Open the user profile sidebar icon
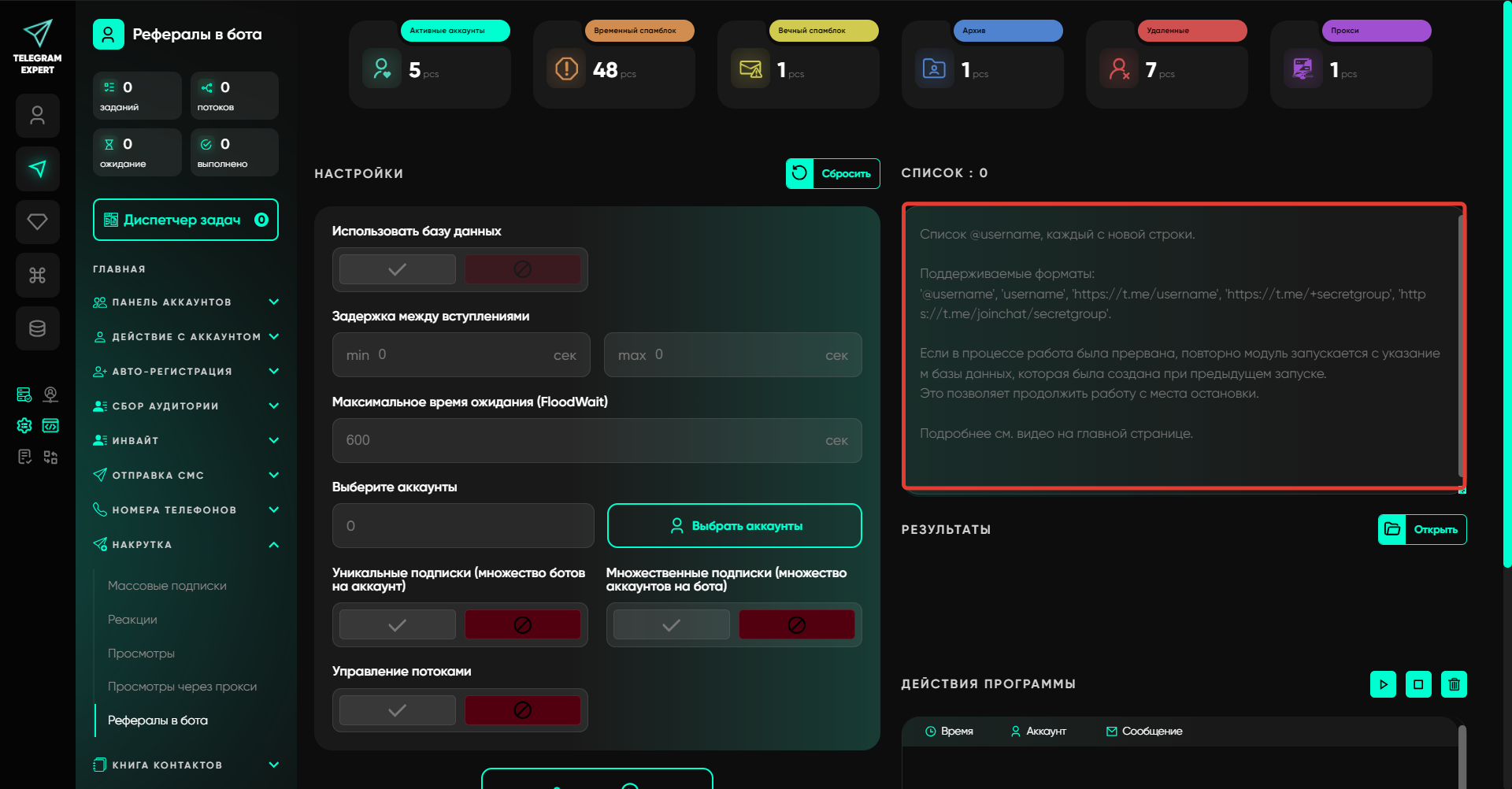Screen dimensions: 1512x789 (37, 116)
